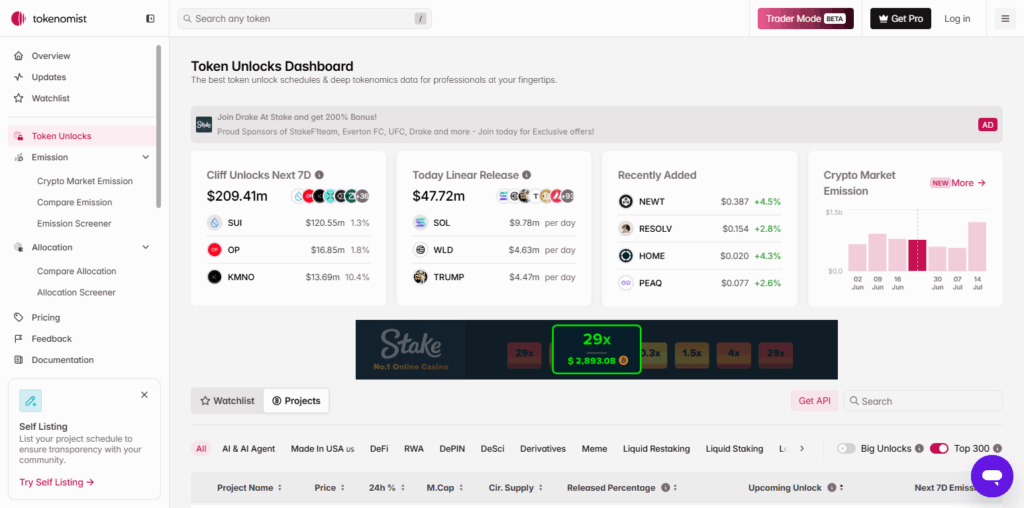Select the DeFi category filter
Screen dimensions: 1024x508
tap(379, 449)
